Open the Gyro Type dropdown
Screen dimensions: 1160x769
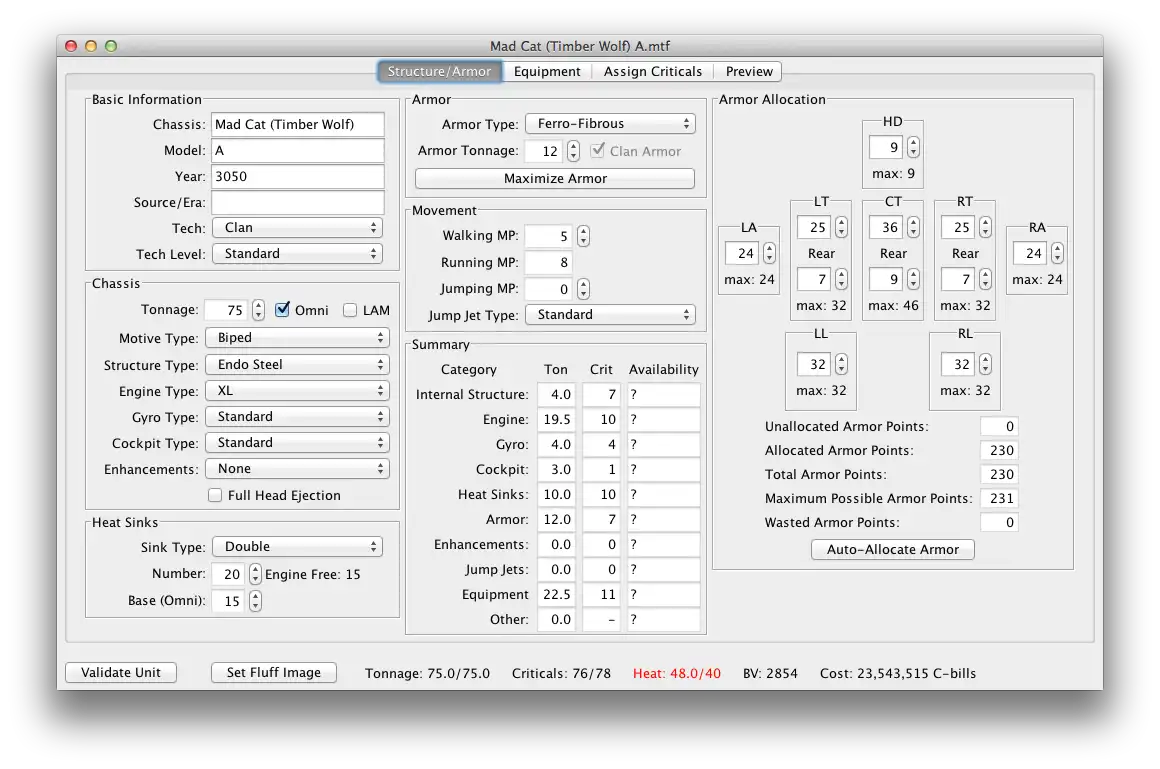[297, 417]
